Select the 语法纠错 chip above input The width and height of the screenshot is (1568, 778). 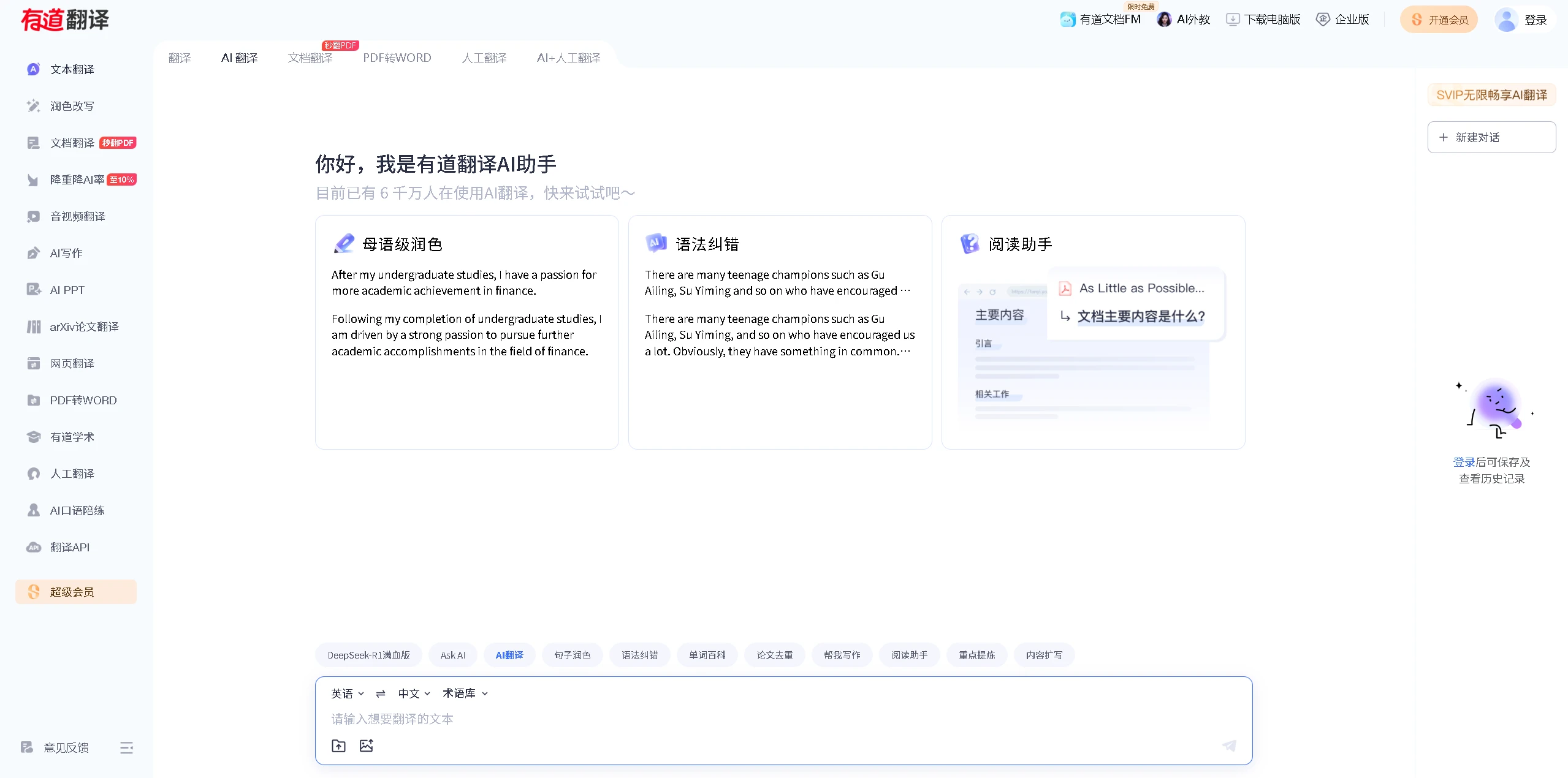(x=640, y=655)
